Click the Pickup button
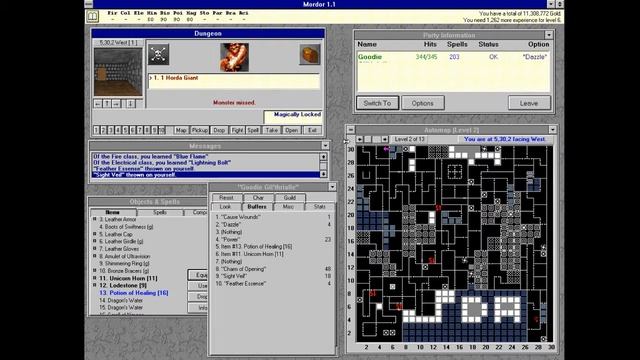Viewport: 640px width, 360px height. (x=200, y=130)
